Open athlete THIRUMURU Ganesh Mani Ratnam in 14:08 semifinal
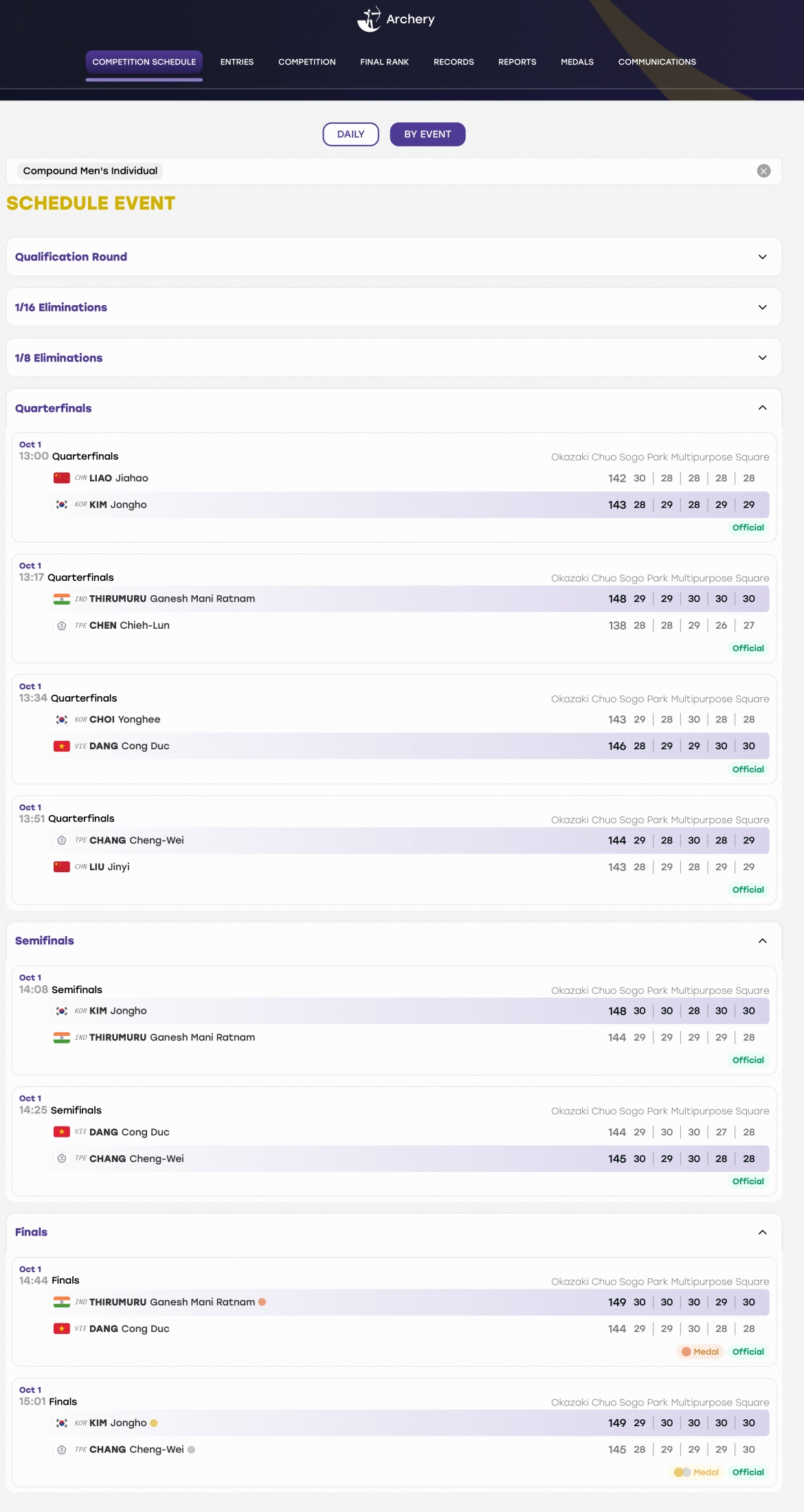This screenshot has width=804, height=1512. pyautogui.click(x=172, y=1037)
